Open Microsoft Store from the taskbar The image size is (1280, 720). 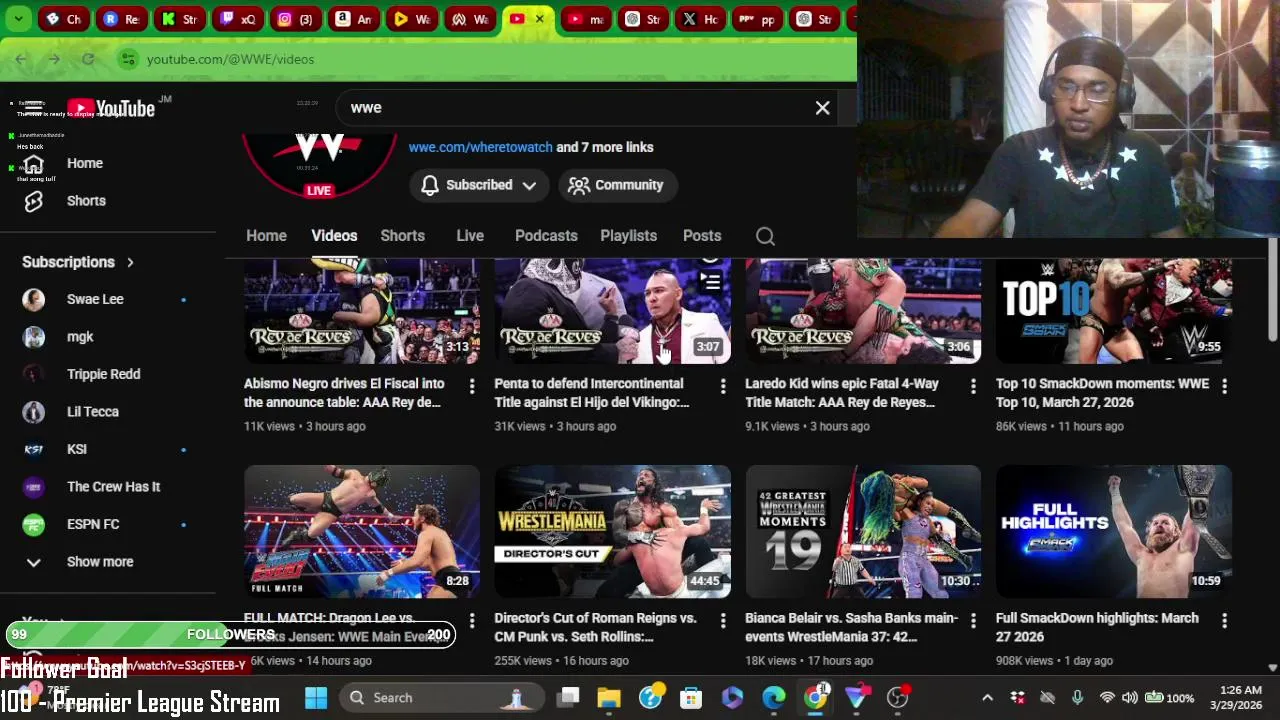click(x=691, y=697)
